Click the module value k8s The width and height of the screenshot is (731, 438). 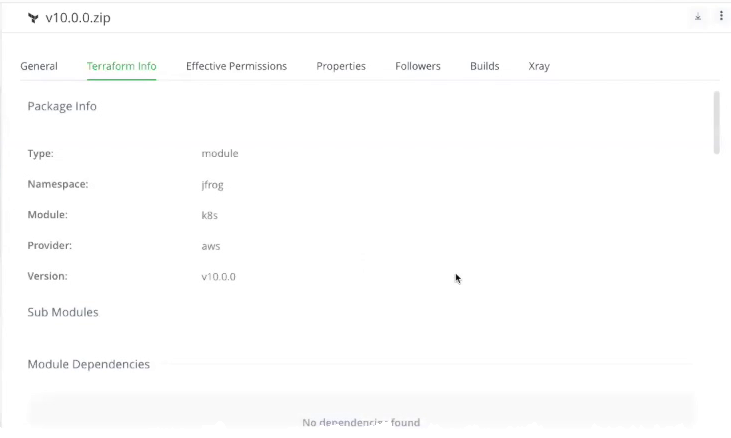click(x=209, y=215)
